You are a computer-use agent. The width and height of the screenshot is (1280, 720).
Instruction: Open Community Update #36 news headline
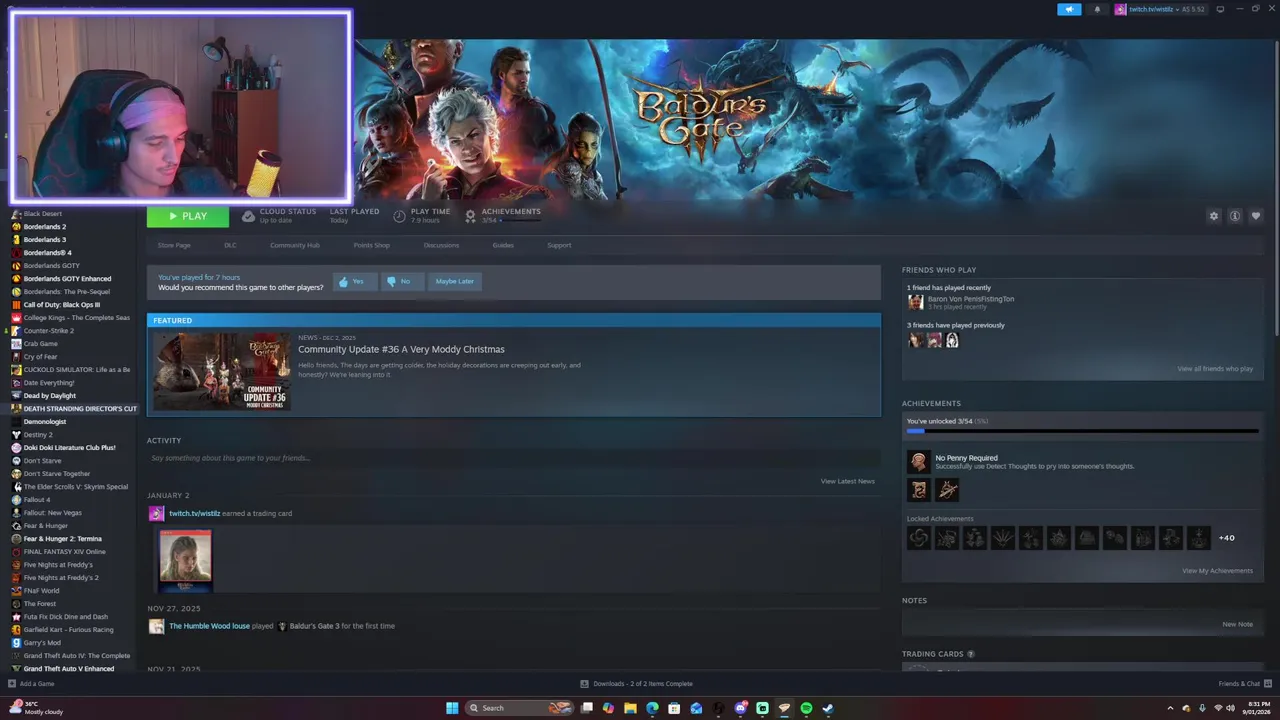[x=401, y=349]
